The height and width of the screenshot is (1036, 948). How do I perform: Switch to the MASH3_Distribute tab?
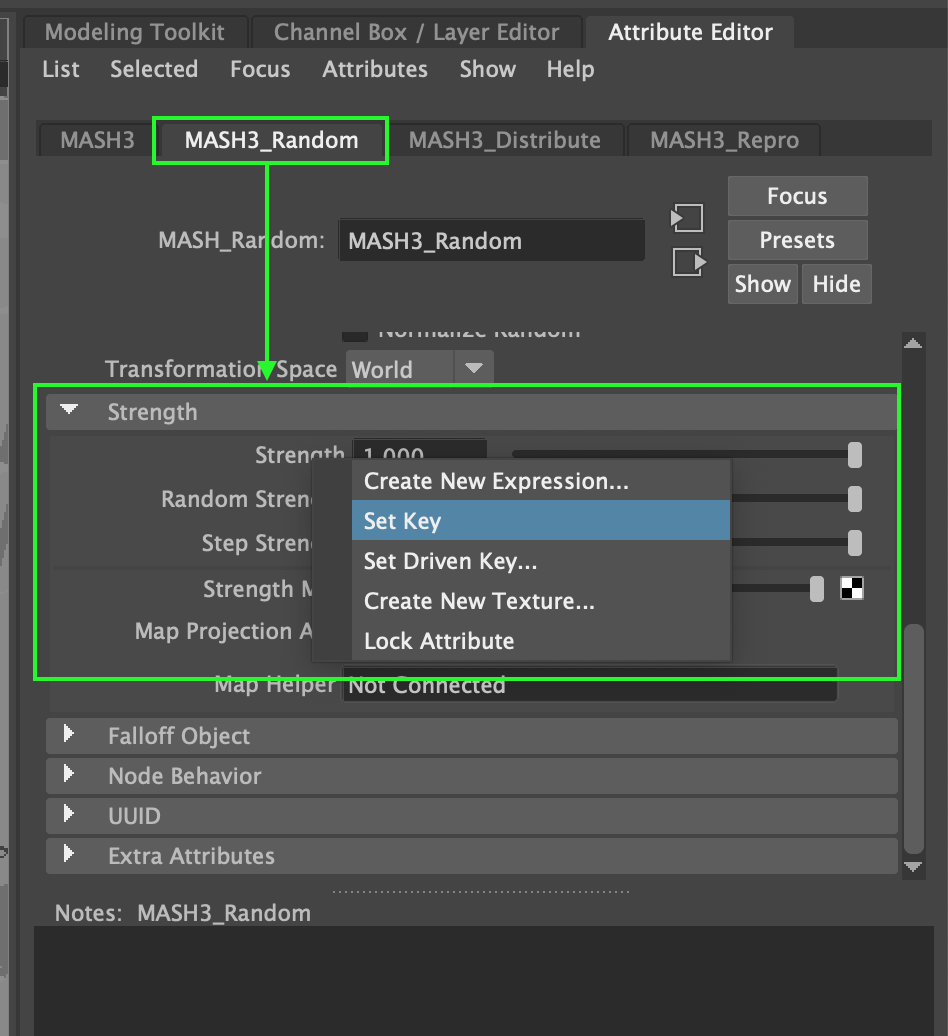click(x=507, y=140)
